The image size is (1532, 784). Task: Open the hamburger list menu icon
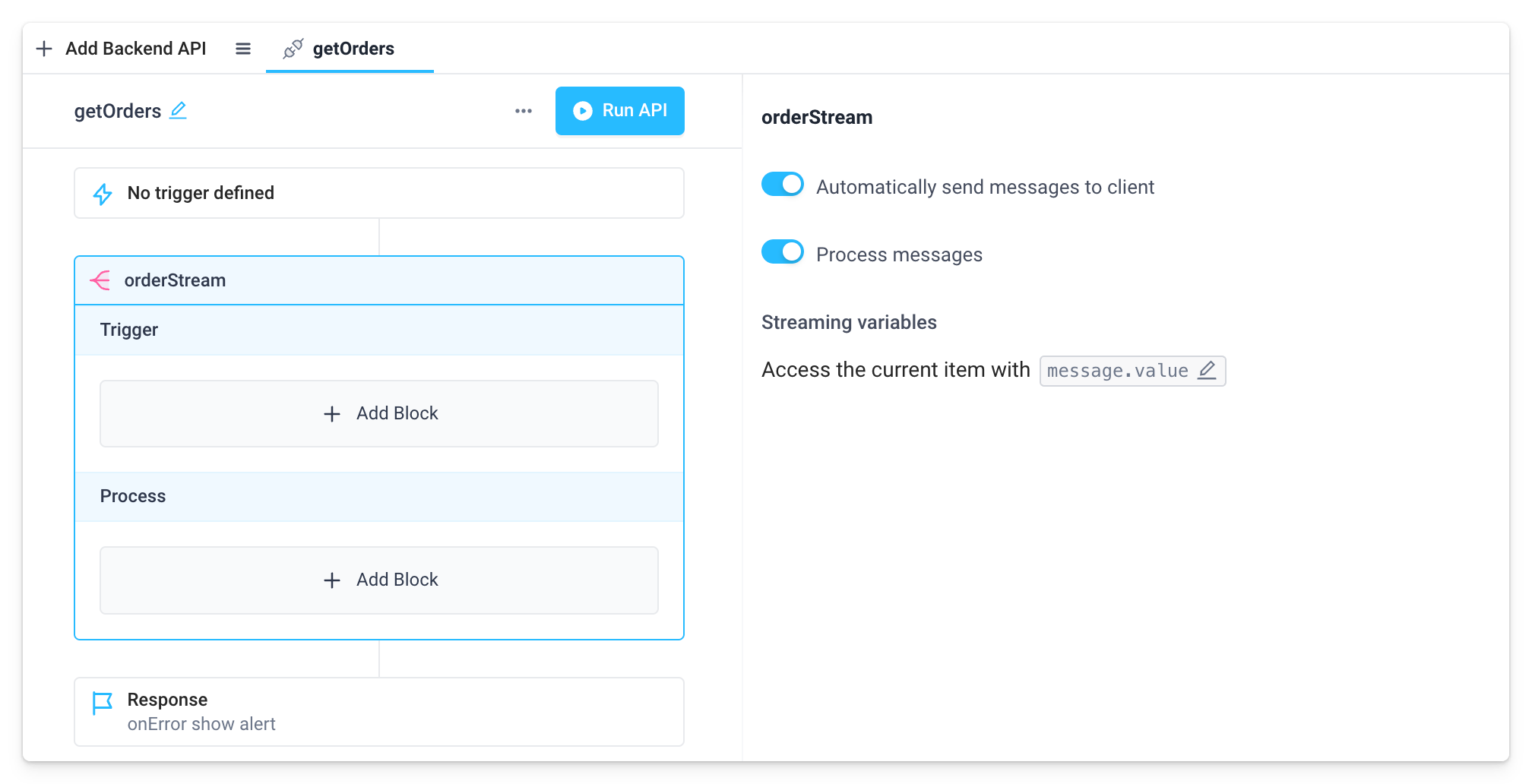(x=243, y=49)
